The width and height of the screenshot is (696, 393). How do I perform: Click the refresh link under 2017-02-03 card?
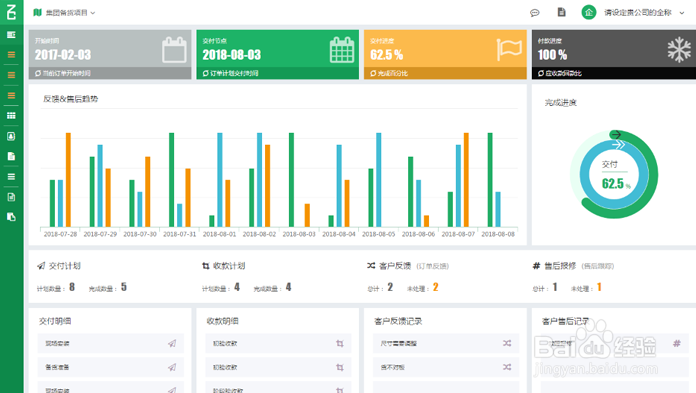pos(63,73)
